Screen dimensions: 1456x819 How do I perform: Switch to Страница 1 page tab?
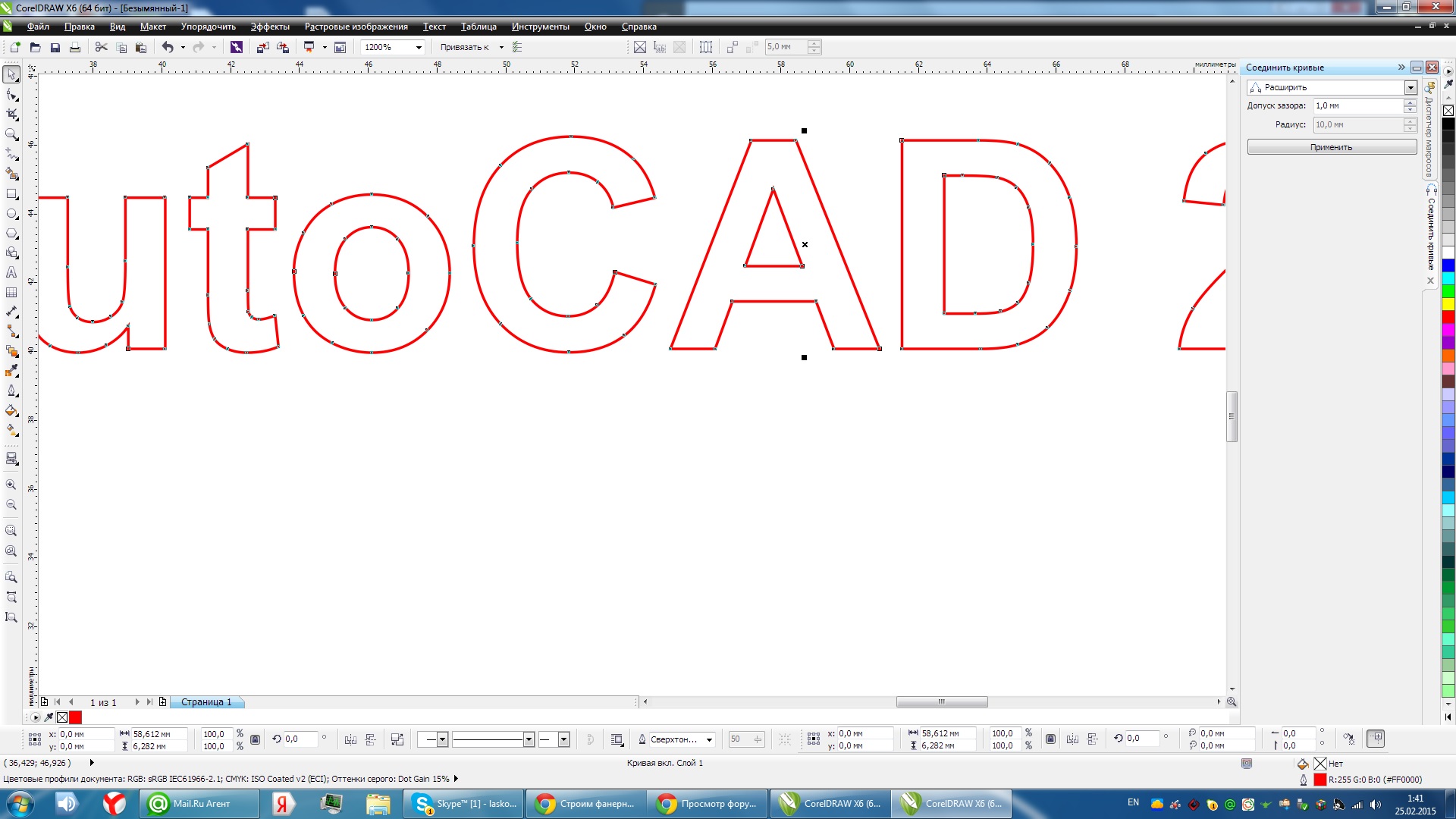[206, 702]
